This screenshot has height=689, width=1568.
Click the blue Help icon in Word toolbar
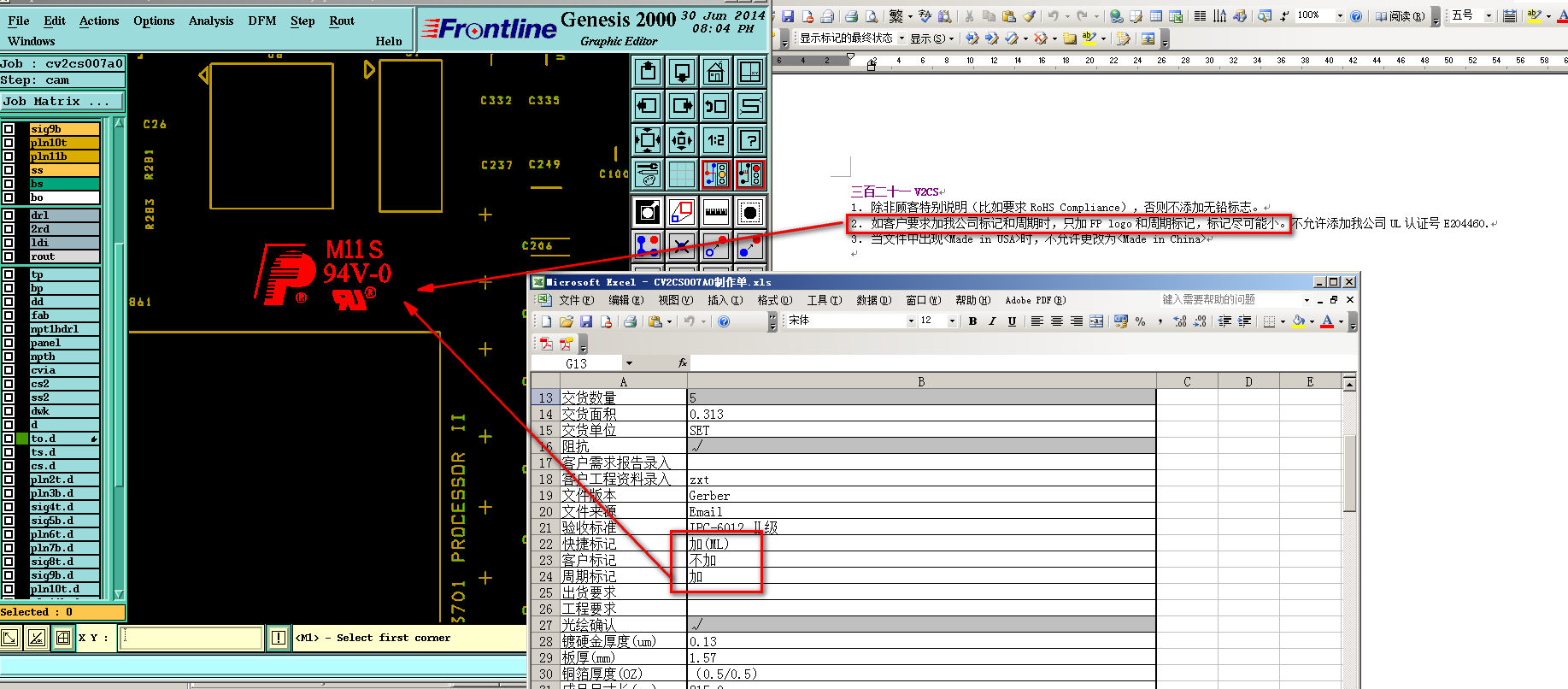(1356, 16)
